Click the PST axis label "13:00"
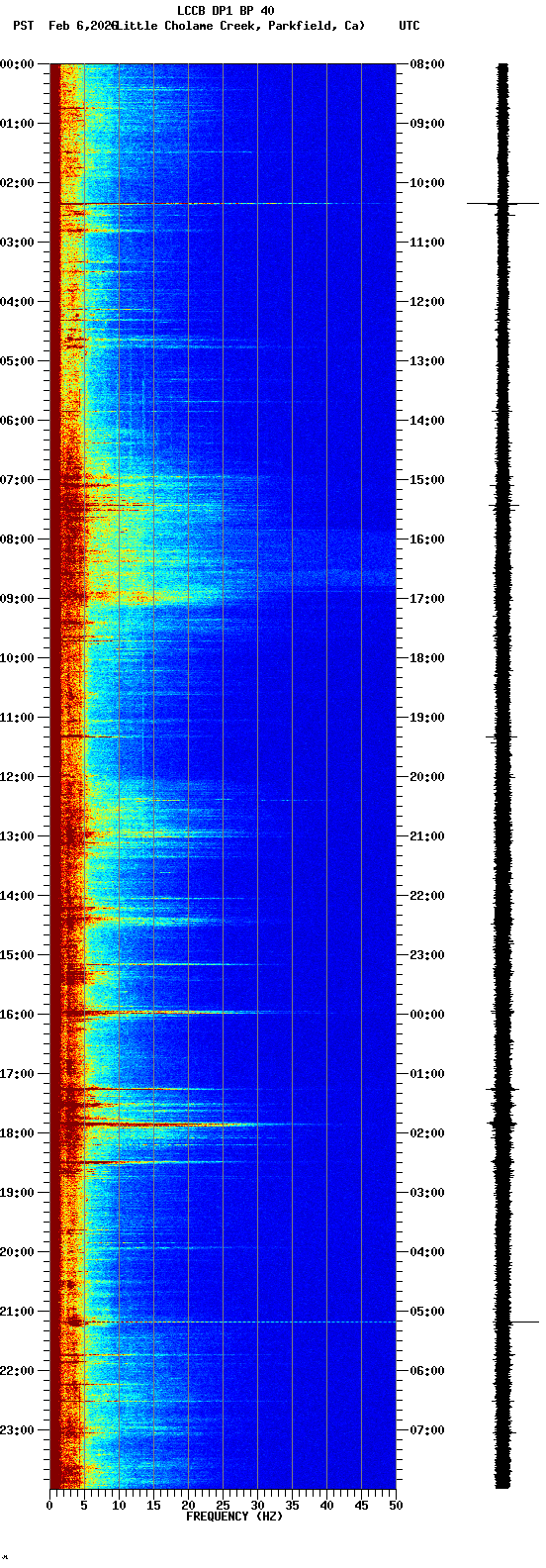The width and height of the screenshot is (546, 1568). coord(16,836)
